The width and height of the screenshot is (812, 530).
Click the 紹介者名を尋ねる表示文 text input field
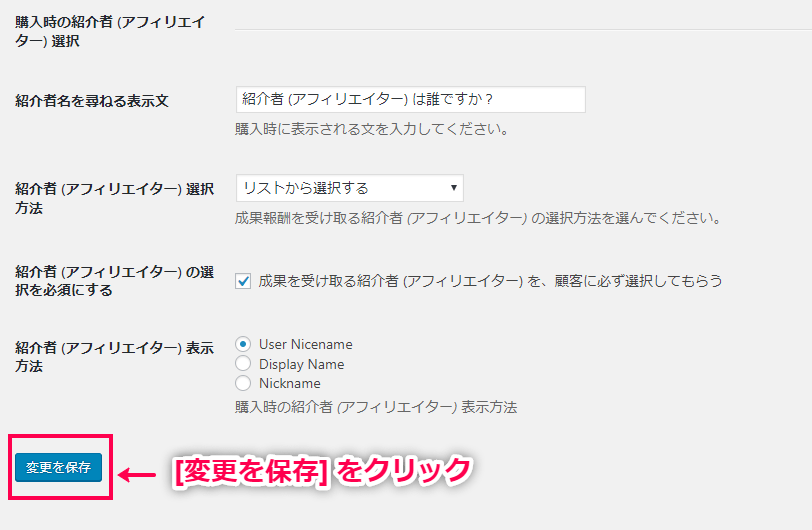[x=410, y=99]
